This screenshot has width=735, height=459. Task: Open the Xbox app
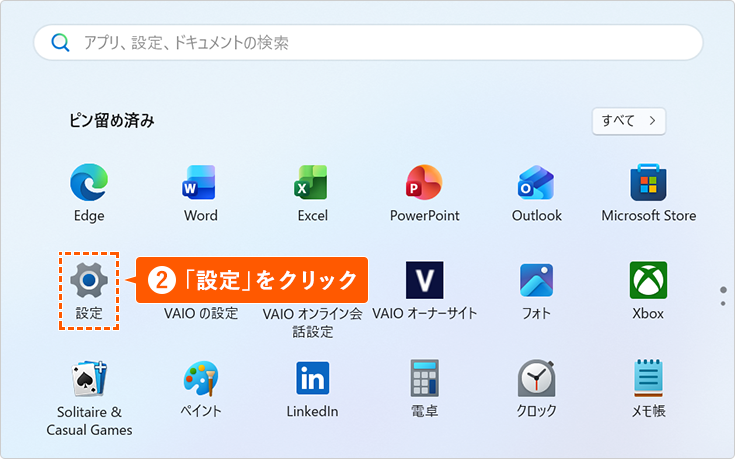tap(648, 282)
